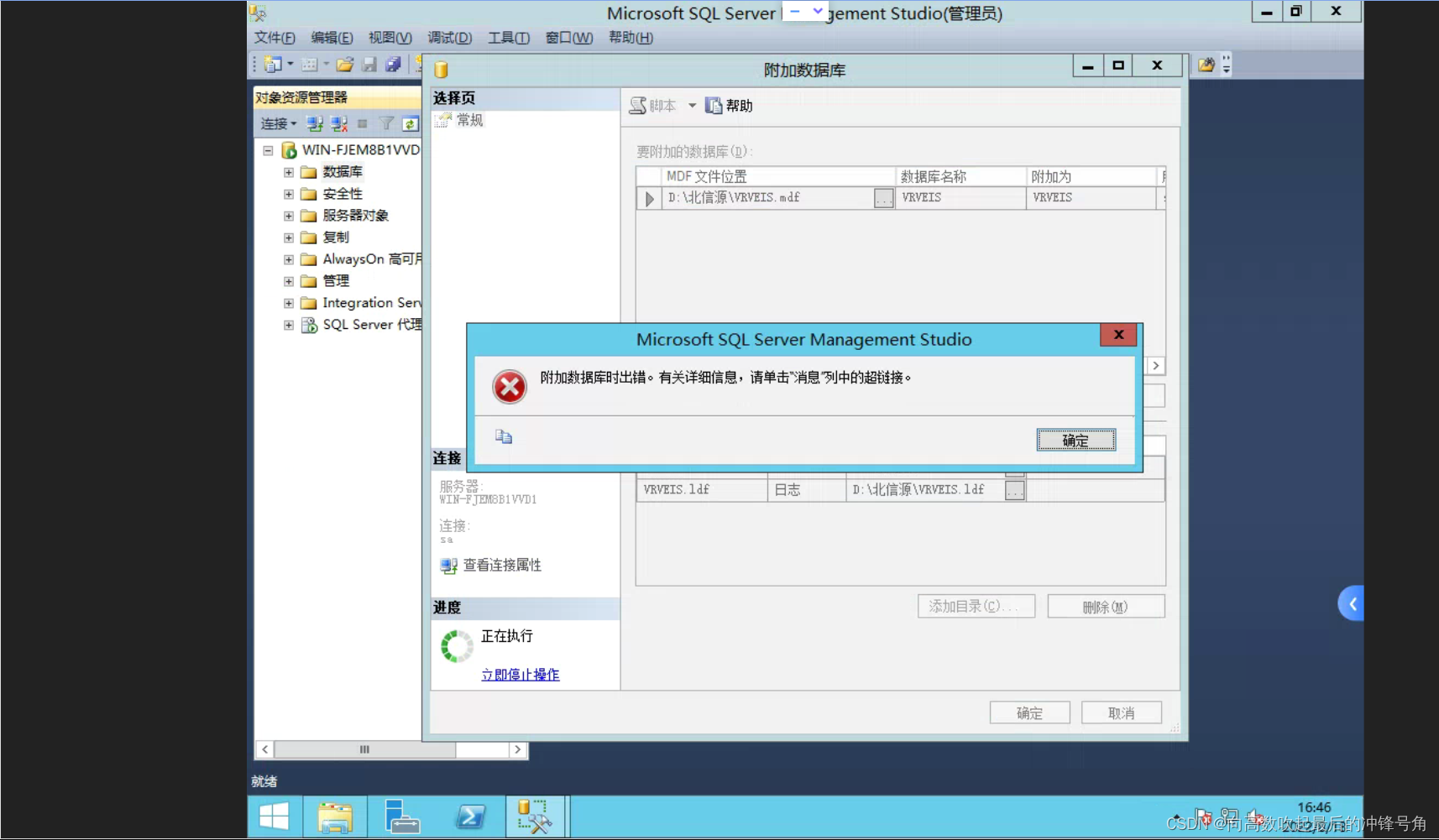Open the Script (脚本) dropdown arrow

pyautogui.click(x=692, y=106)
